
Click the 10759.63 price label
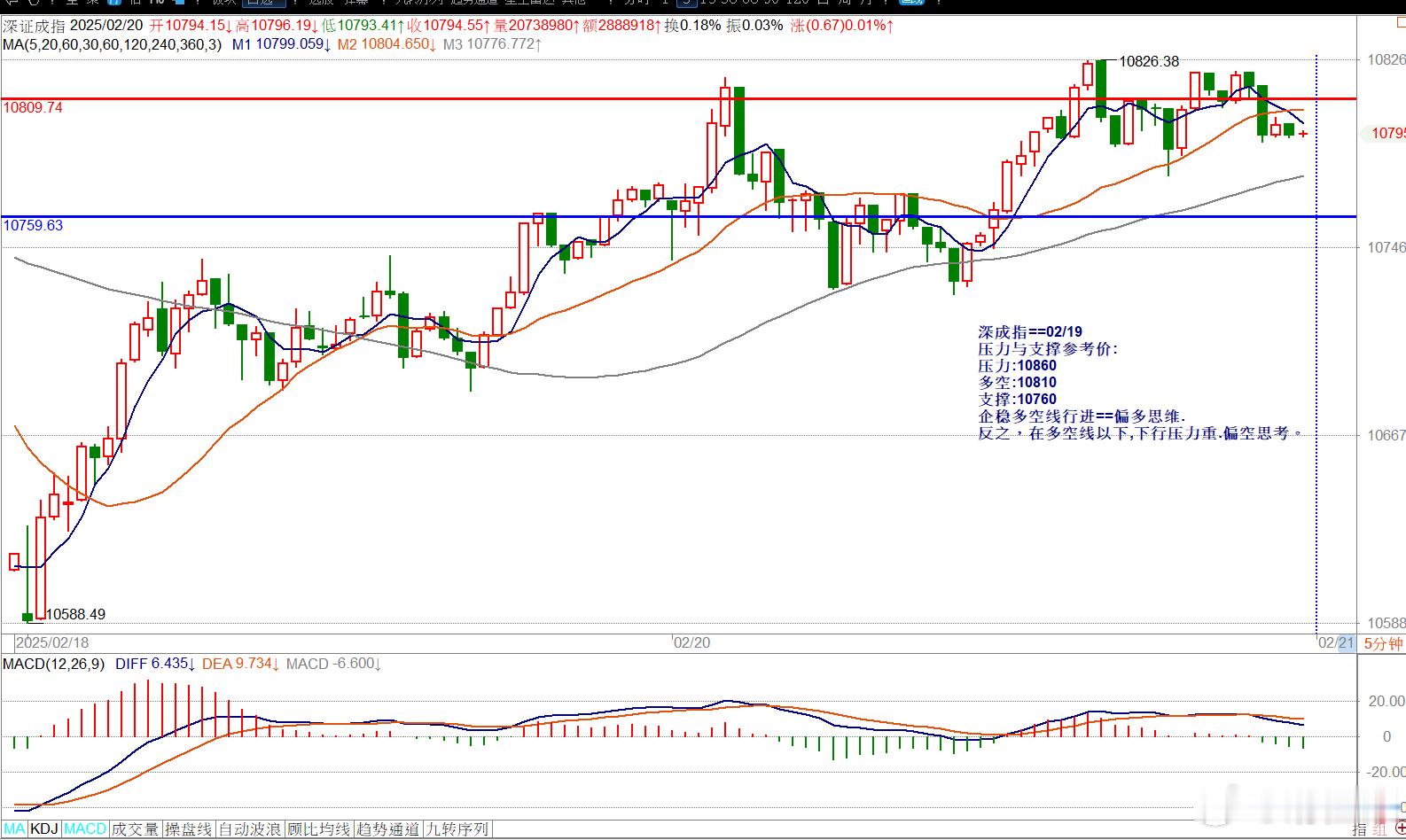coord(33,226)
